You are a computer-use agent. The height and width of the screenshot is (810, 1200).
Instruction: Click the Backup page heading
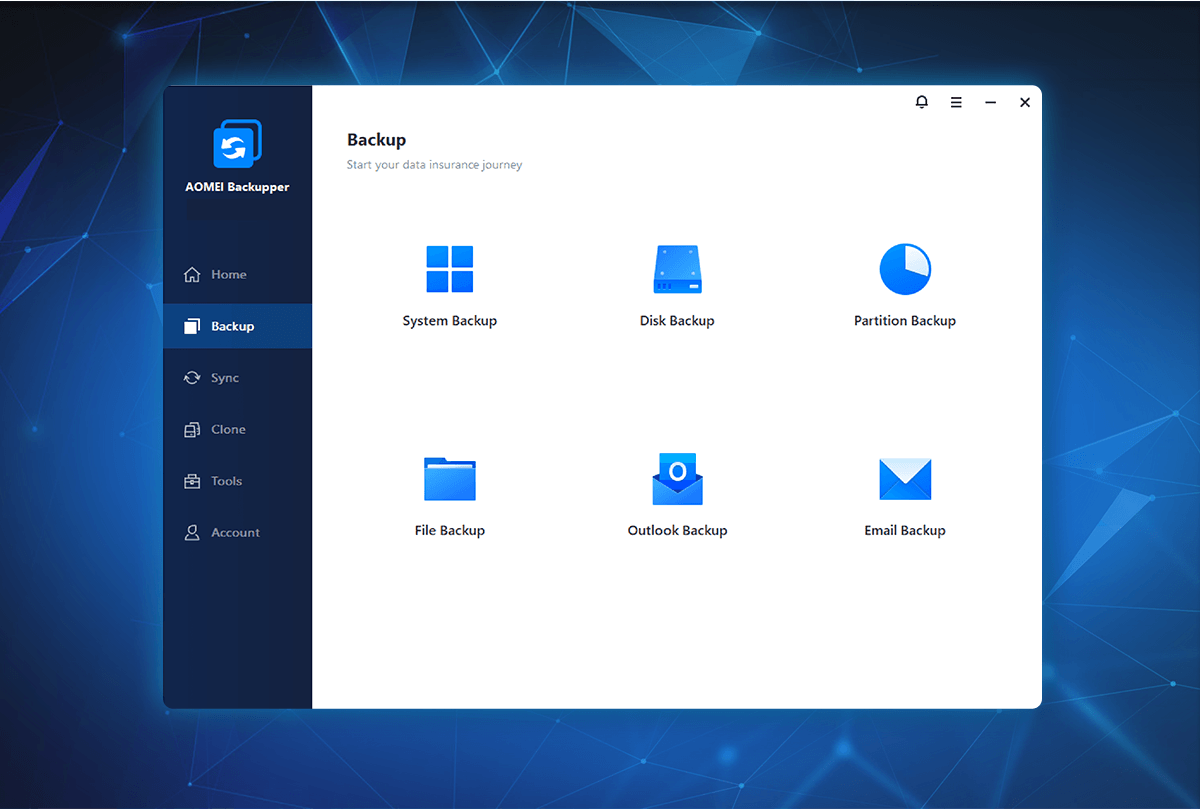(377, 140)
